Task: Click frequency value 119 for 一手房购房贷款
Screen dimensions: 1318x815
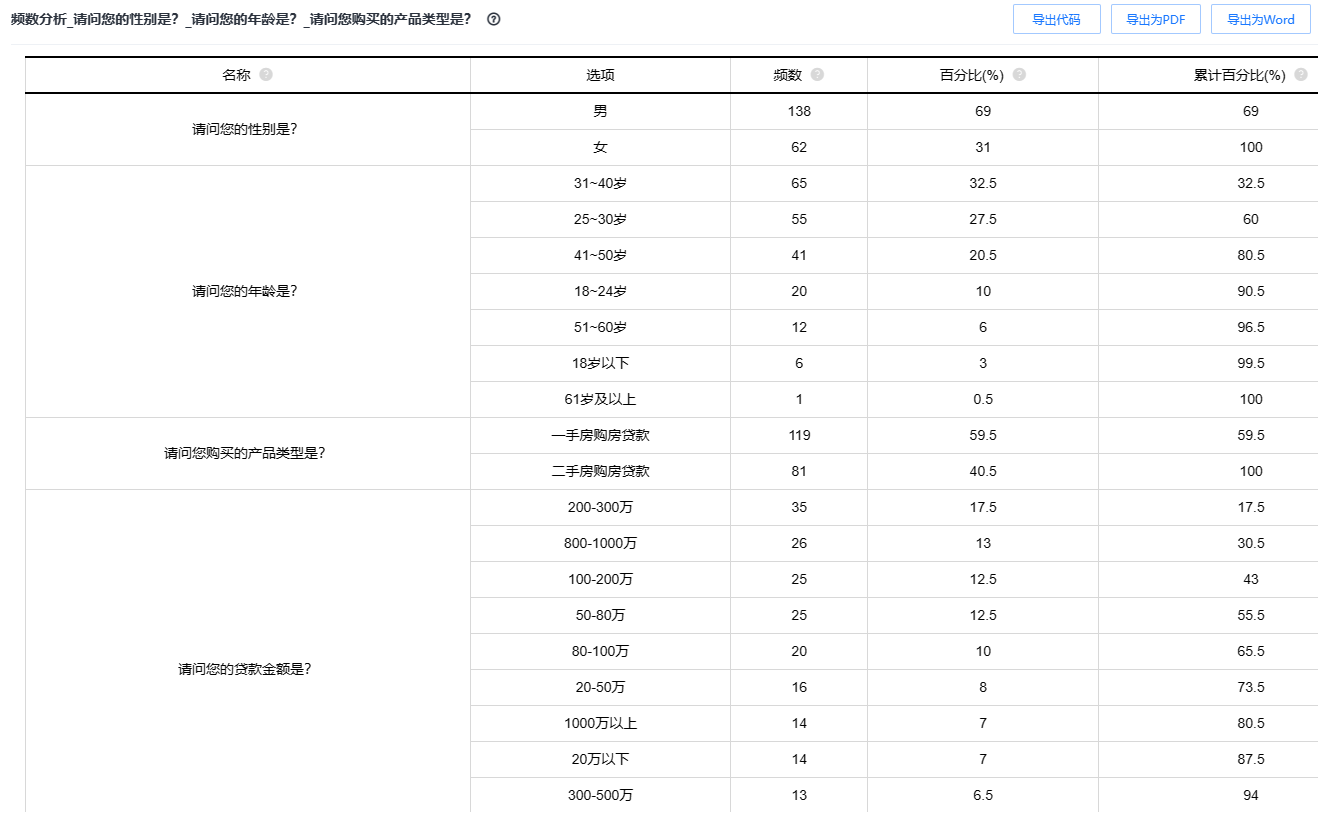Action: 799,435
